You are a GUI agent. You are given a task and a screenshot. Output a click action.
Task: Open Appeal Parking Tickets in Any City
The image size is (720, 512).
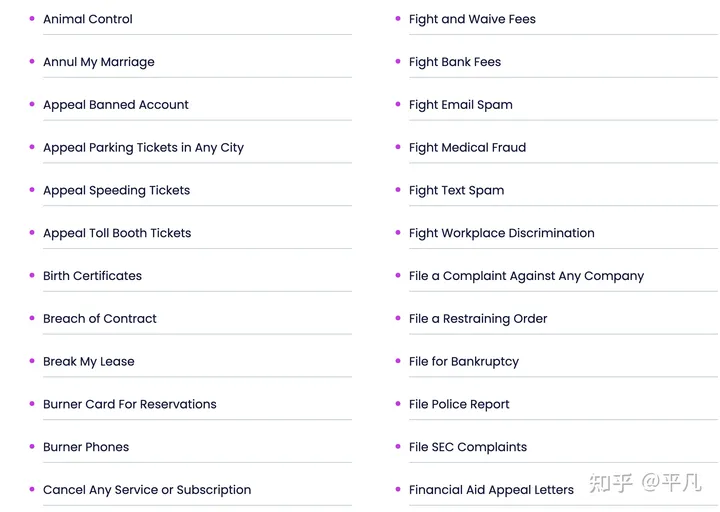click(143, 148)
